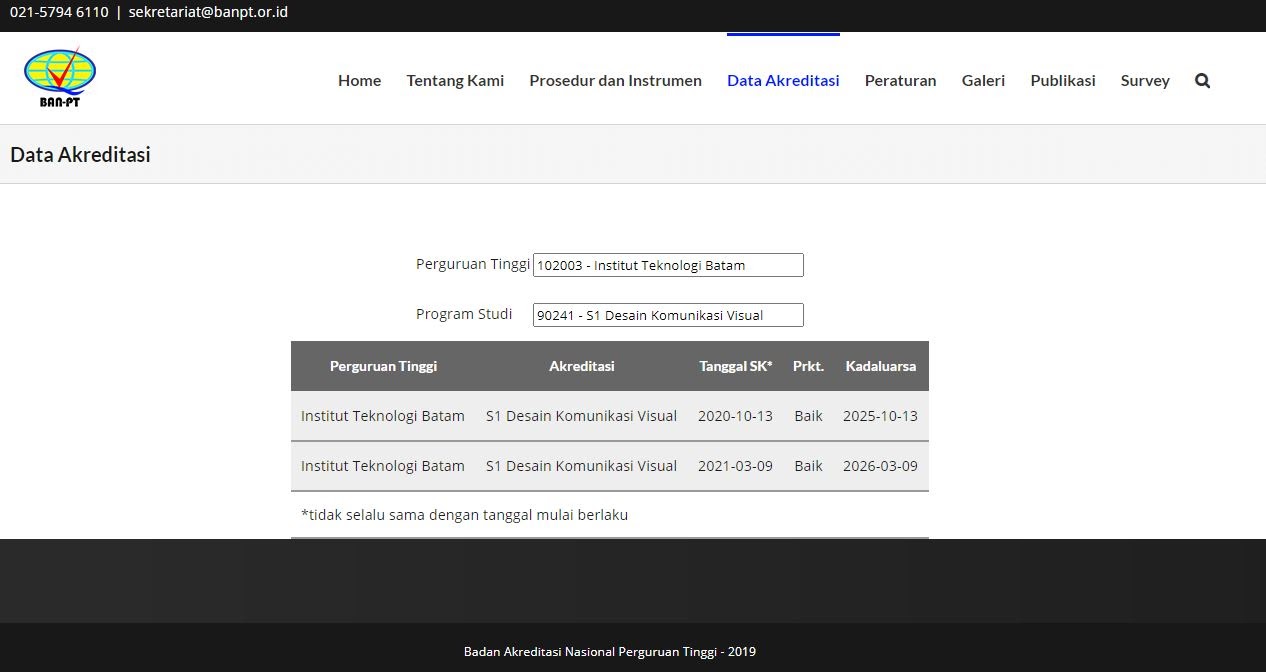Open the Peraturan menu
The image size is (1266, 672).
[x=900, y=80]
